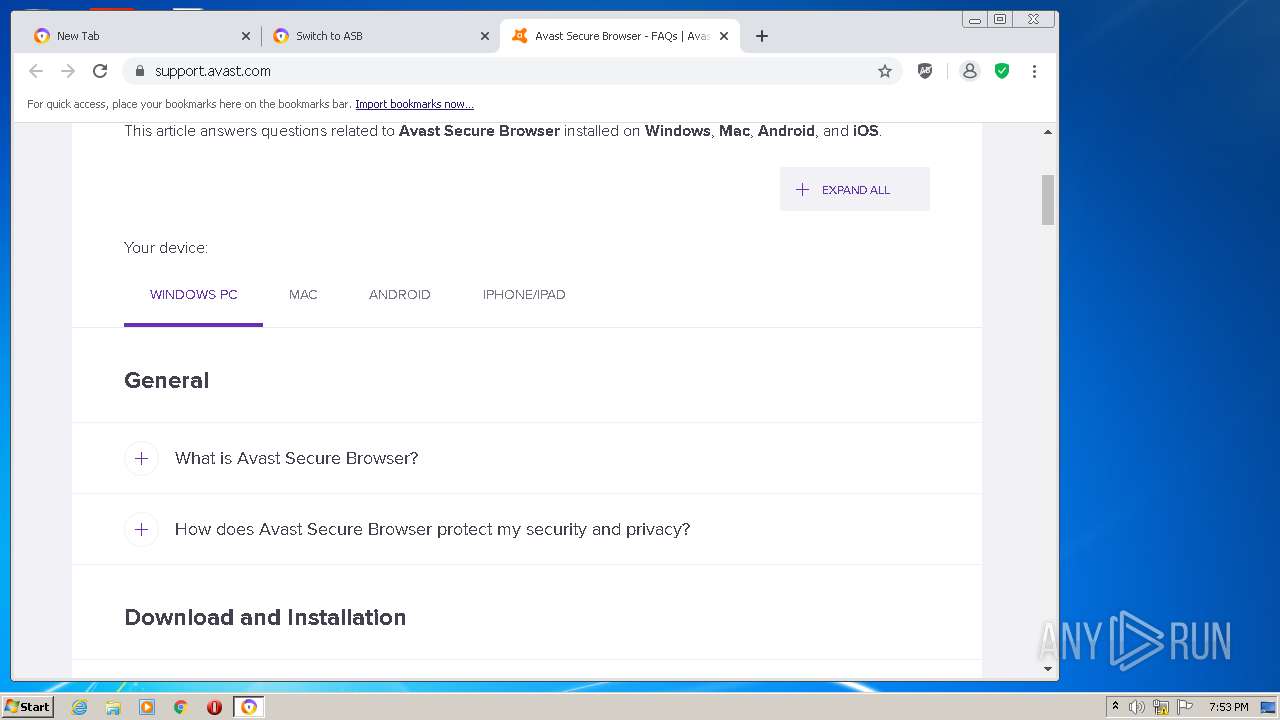Click the Import bookmarks now link
This screenshot has width=1280, height=720.
(x=414, y=104)
